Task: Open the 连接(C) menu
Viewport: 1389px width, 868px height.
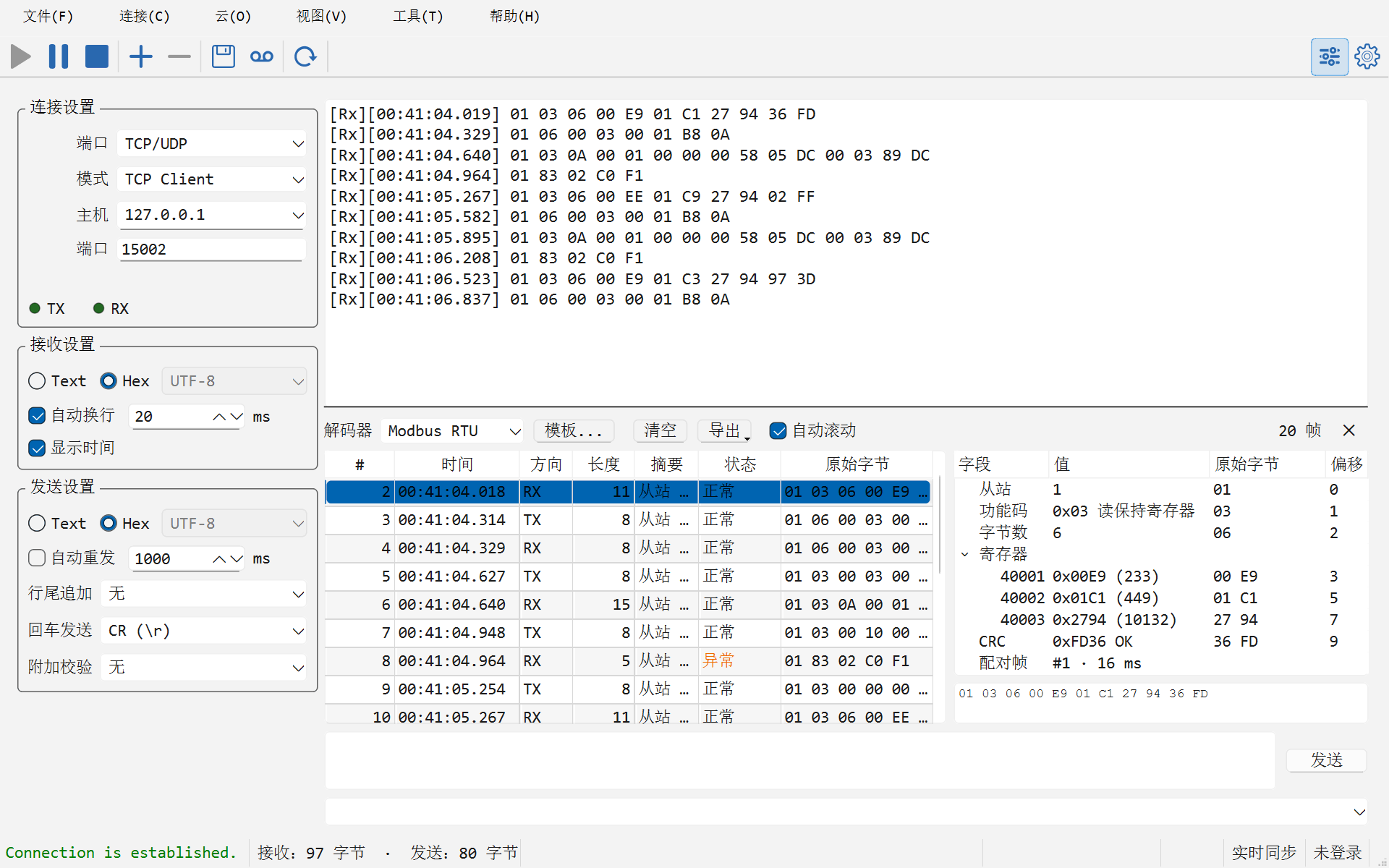Action: [x=144, y=16]
